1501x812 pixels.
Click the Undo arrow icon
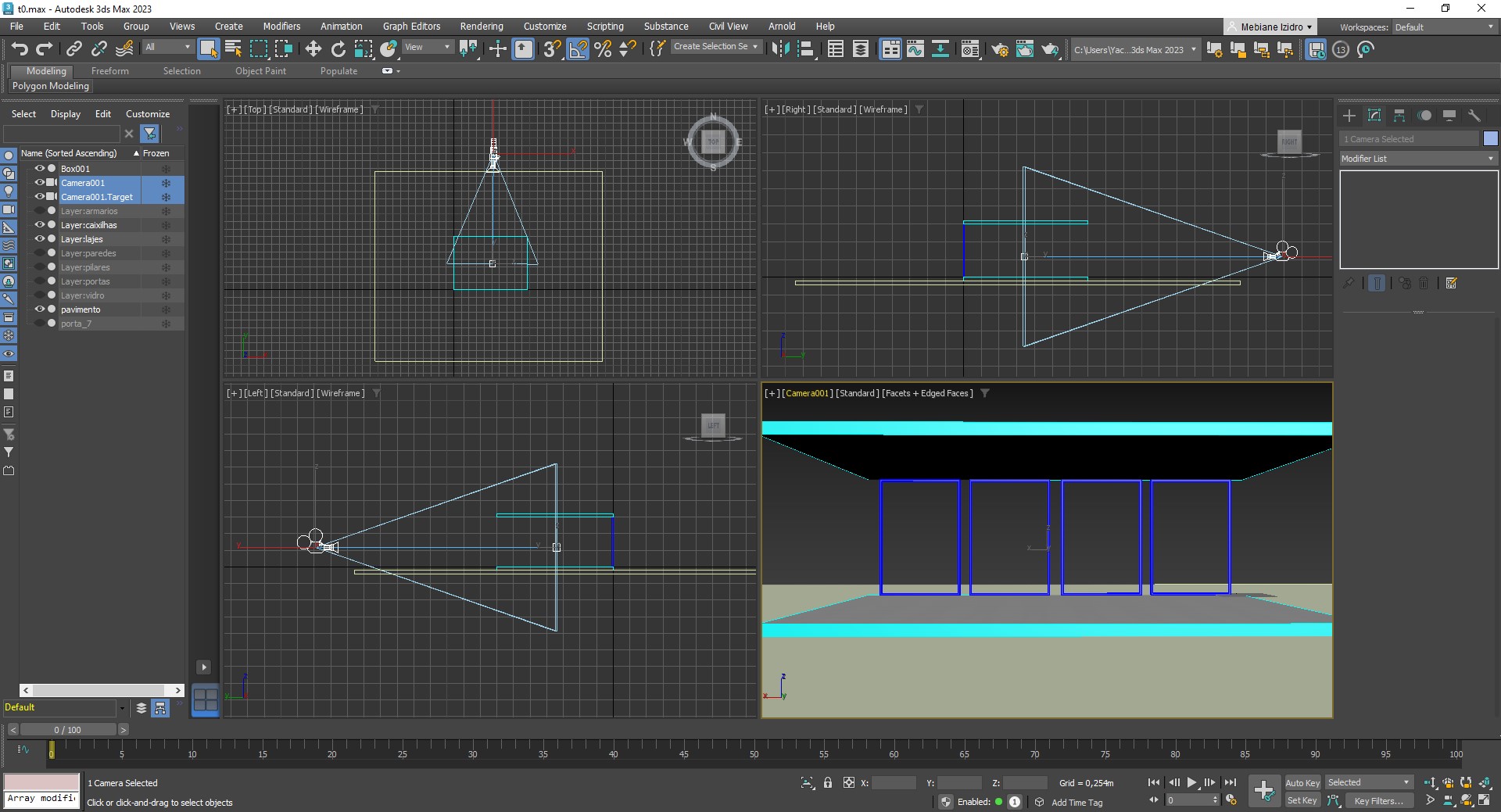click(x=20, y=49)
